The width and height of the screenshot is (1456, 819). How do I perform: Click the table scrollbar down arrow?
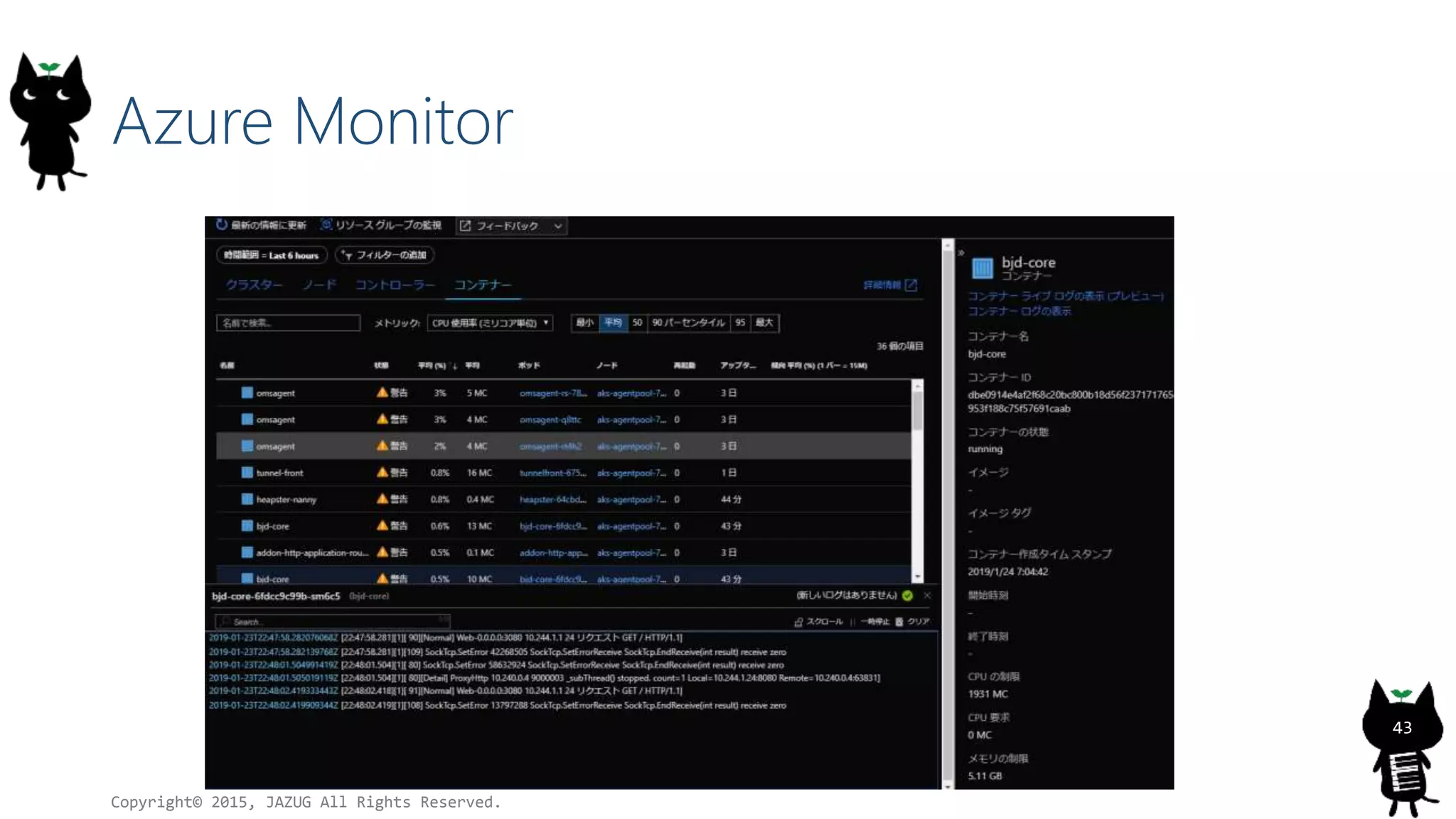[917, 577]
